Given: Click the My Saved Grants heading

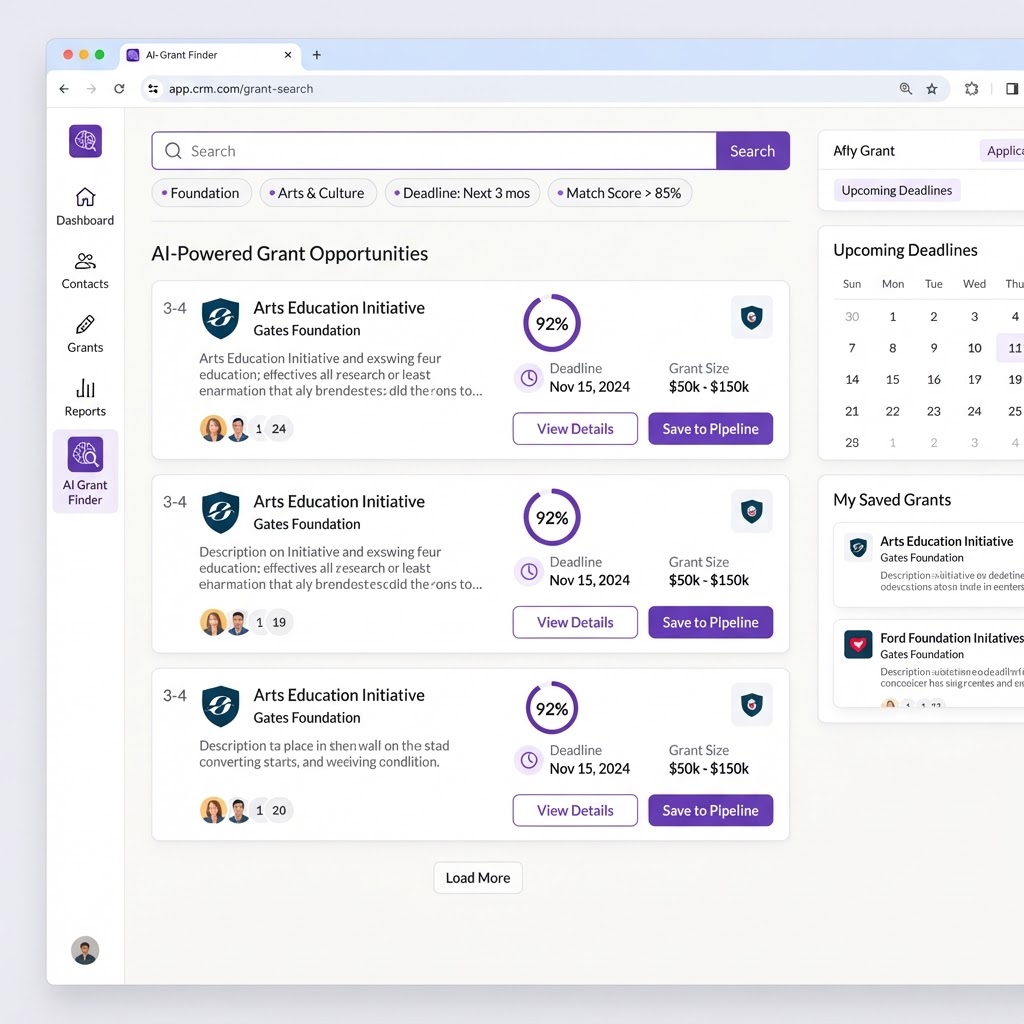Looking at the screenshot, I should coord(892,500).
